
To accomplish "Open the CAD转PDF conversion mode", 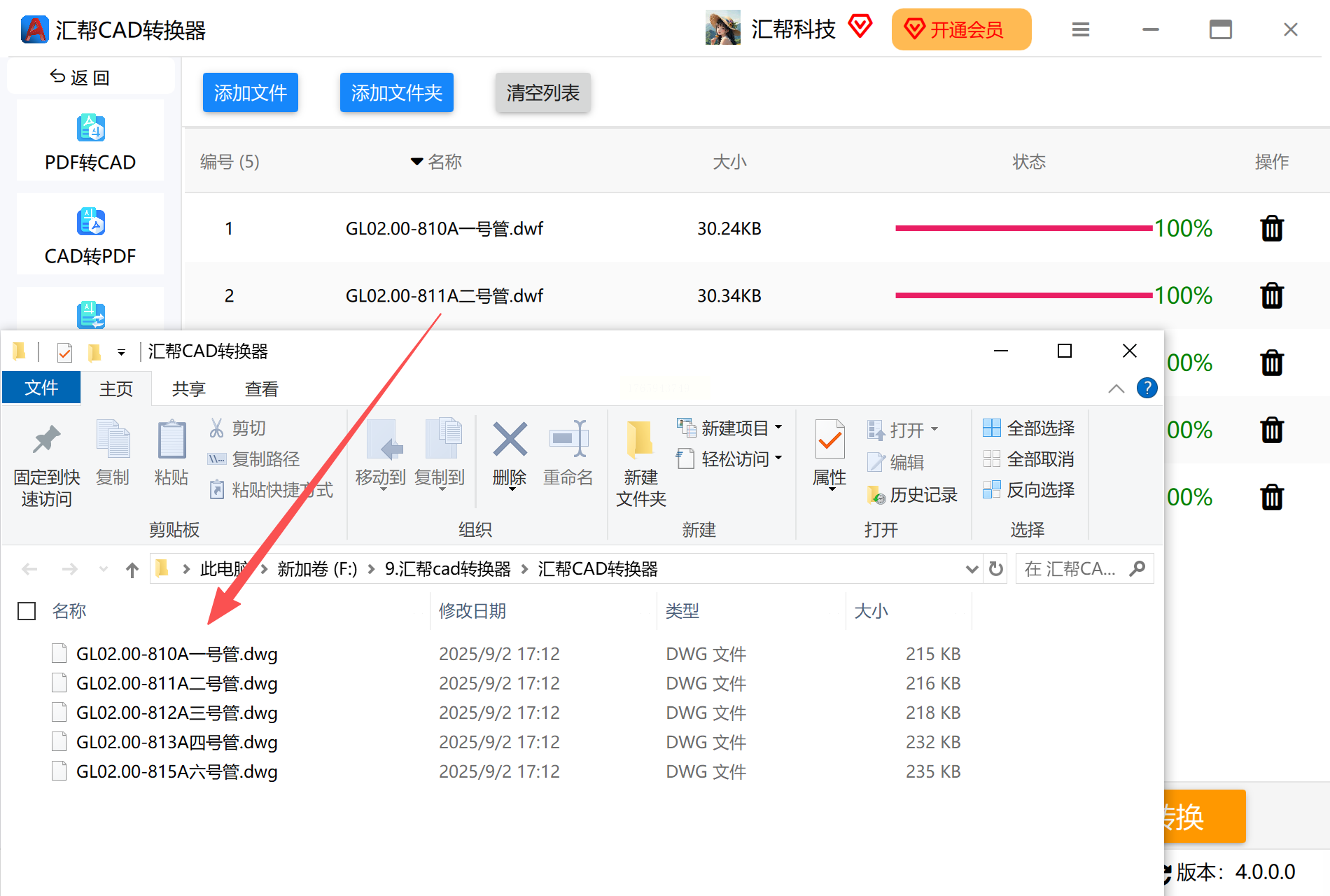I will 90,234.
